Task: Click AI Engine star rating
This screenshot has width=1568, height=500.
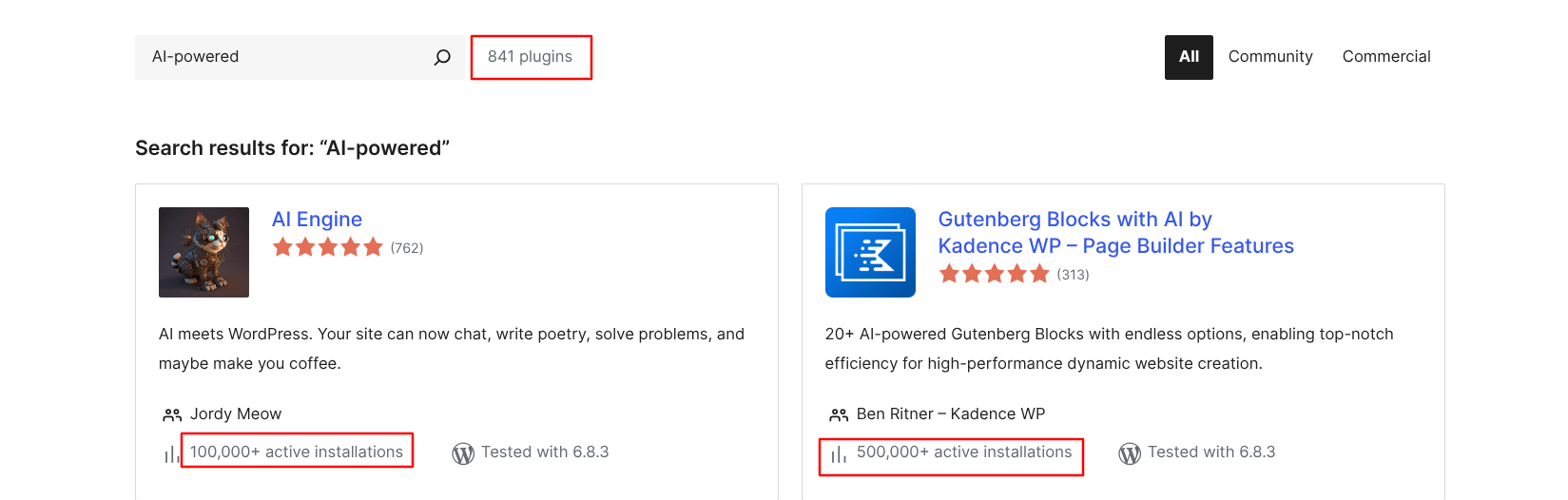Action: coord(327,248)
